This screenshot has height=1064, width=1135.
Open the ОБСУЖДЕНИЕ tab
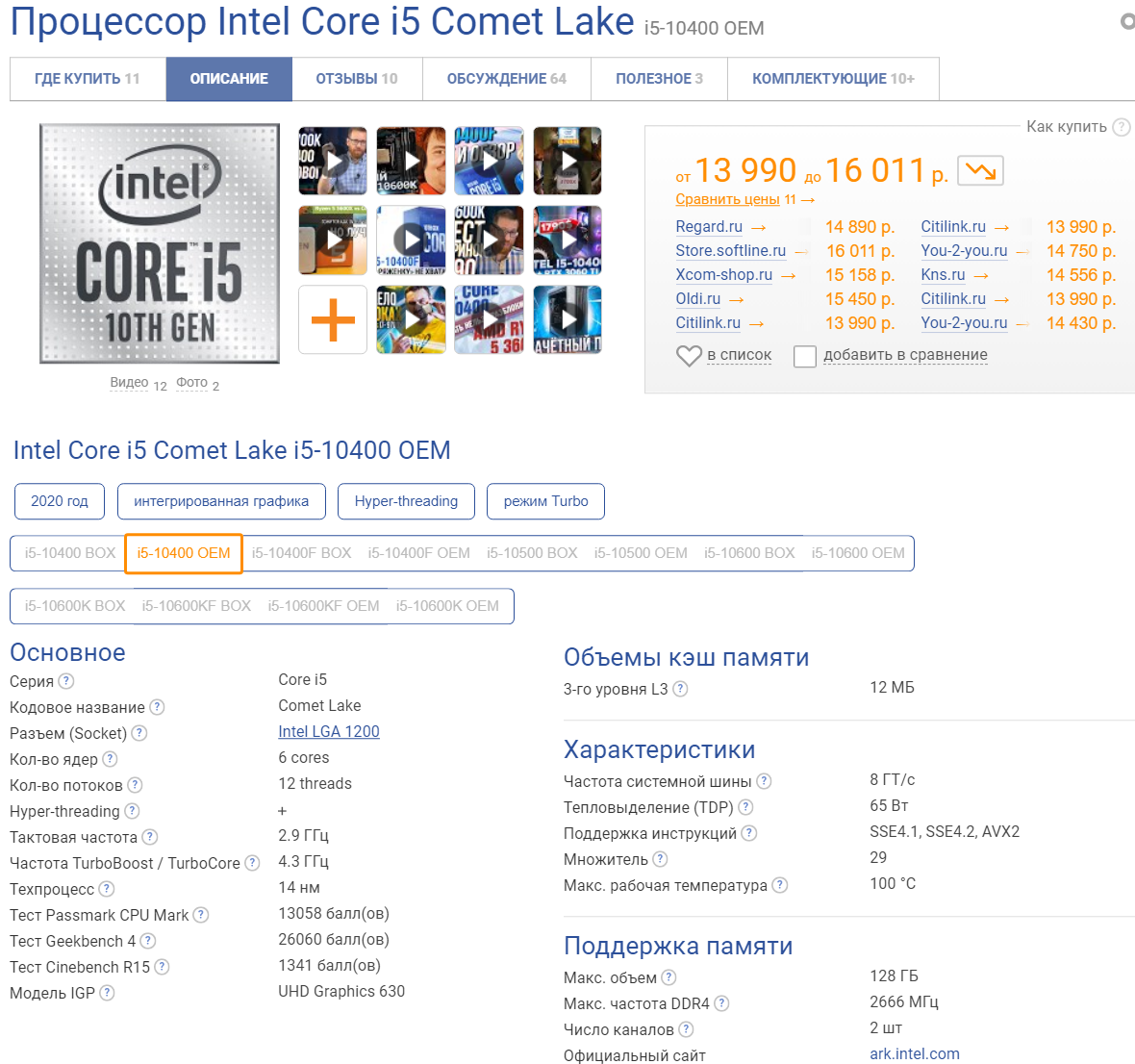(507, 79)
